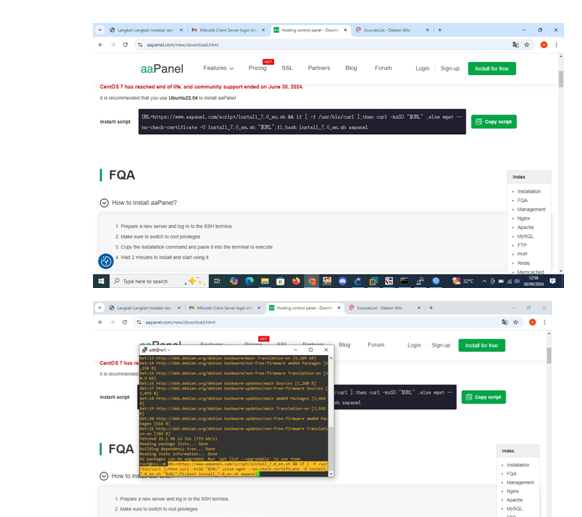Viewport: 582px width, 517px height.
Task: Open the Windows Start menu
Action: point(101,281)
